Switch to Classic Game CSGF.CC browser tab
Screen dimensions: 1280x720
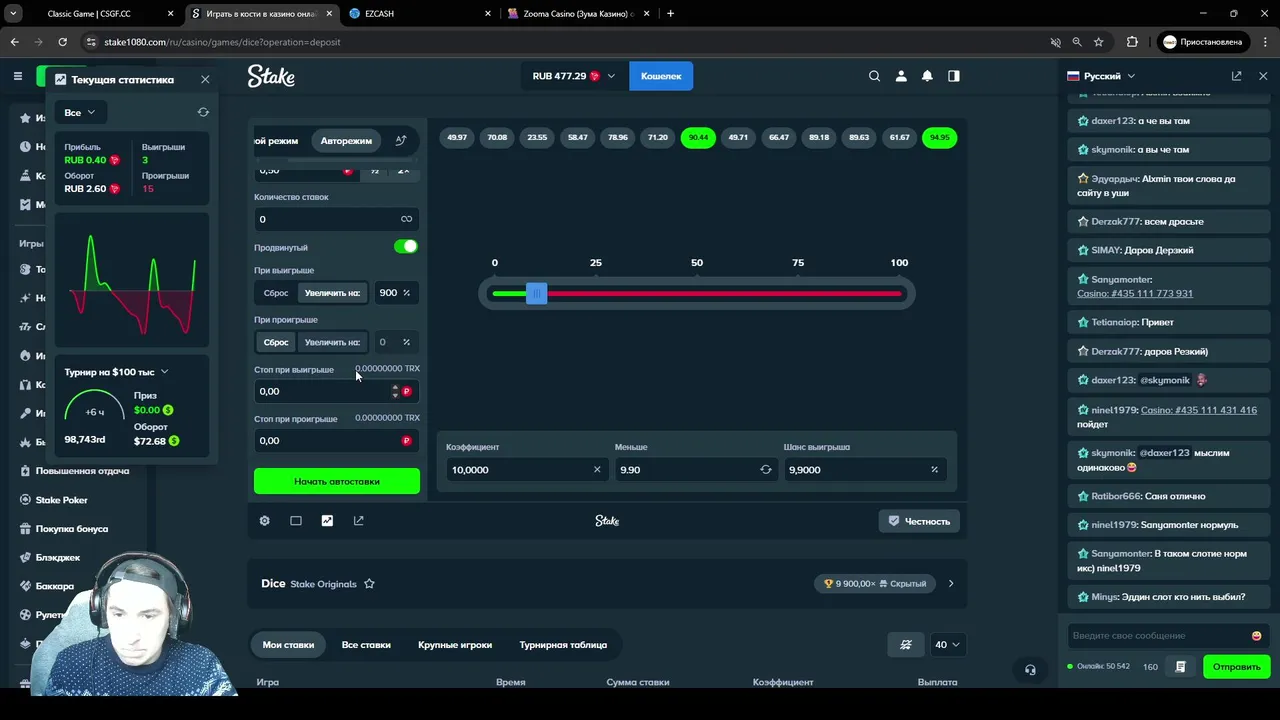coord(100,13)
